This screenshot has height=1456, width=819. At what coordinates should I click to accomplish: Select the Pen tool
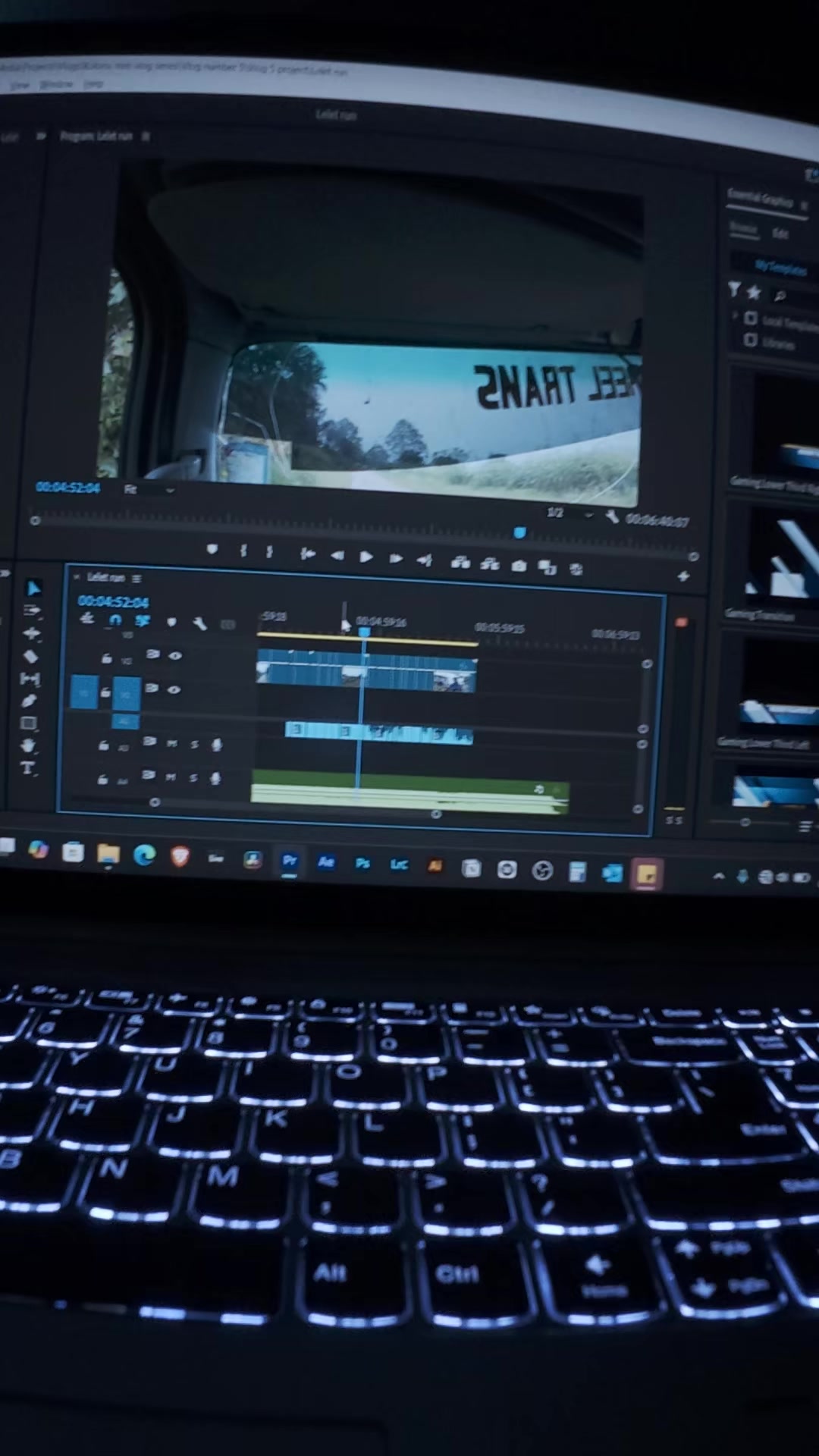[29, 701]
